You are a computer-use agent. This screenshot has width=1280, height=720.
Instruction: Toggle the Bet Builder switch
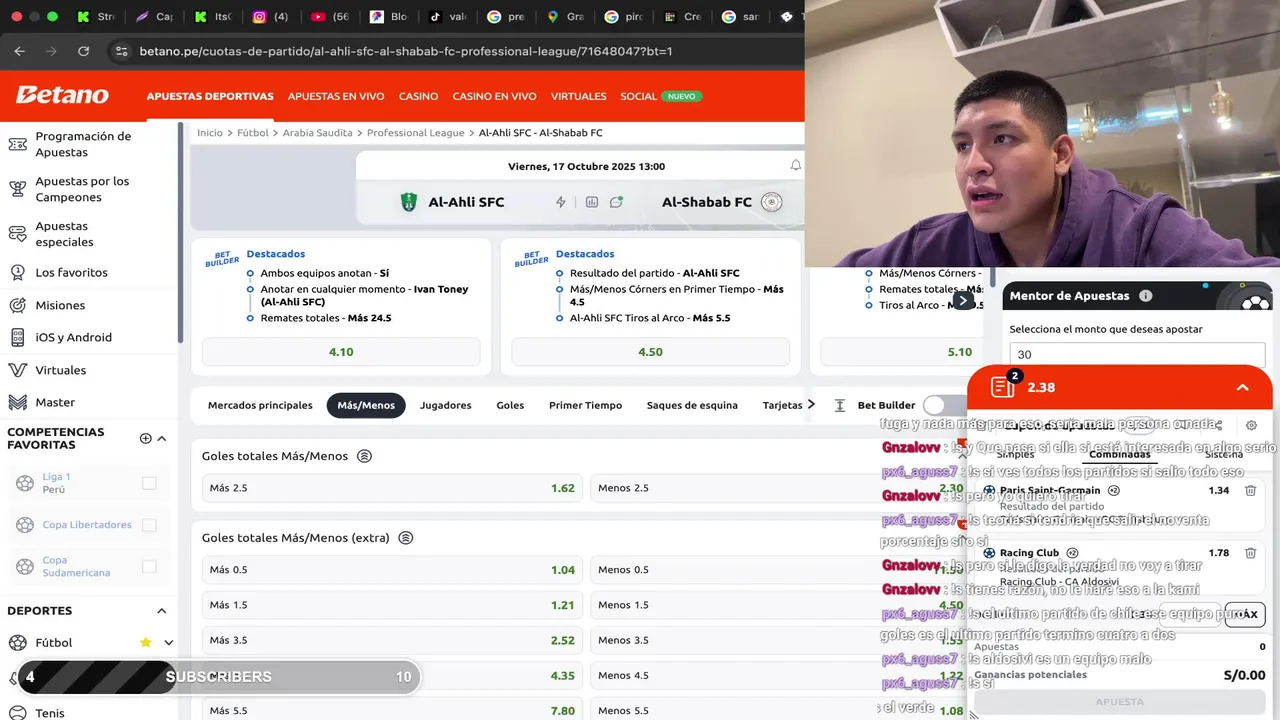click(x=945, y=405)
